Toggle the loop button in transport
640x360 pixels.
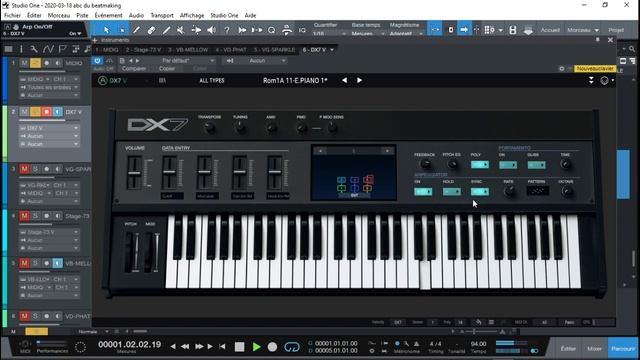pos(292,347)
